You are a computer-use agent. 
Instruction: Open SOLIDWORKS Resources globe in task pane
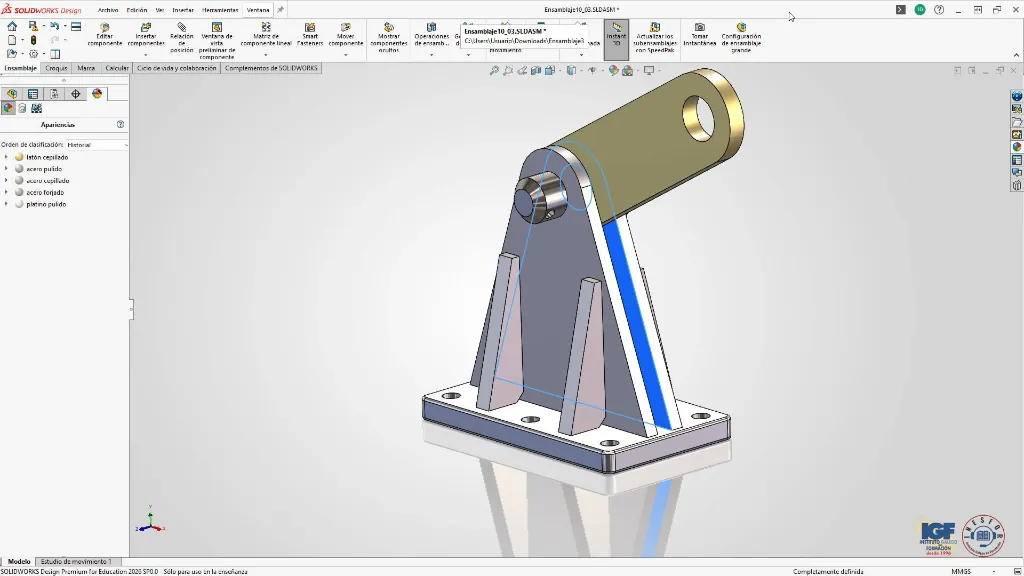coord(1017,97)
